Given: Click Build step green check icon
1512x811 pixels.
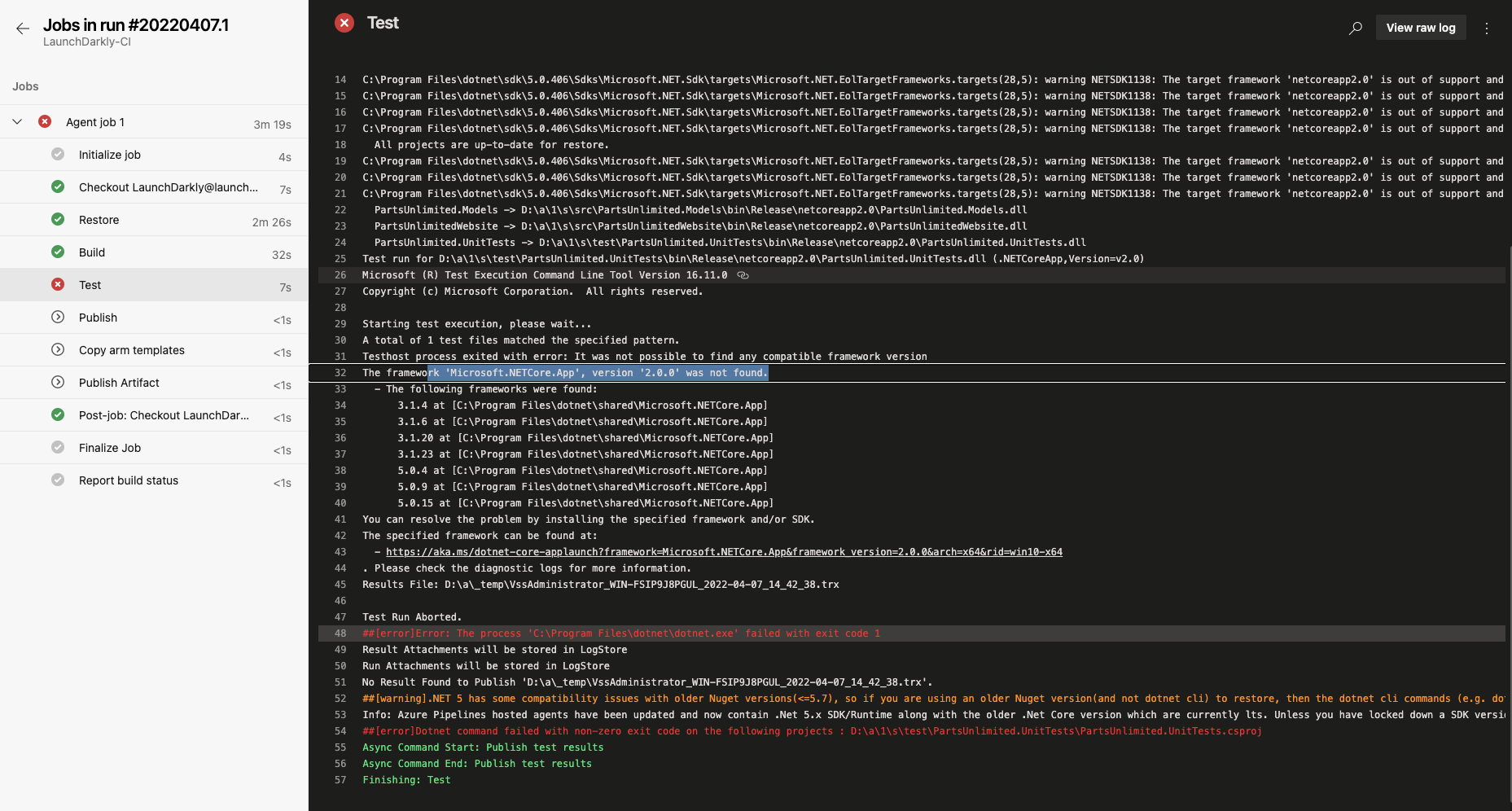Looking at the screenshot, I should 58,252.
